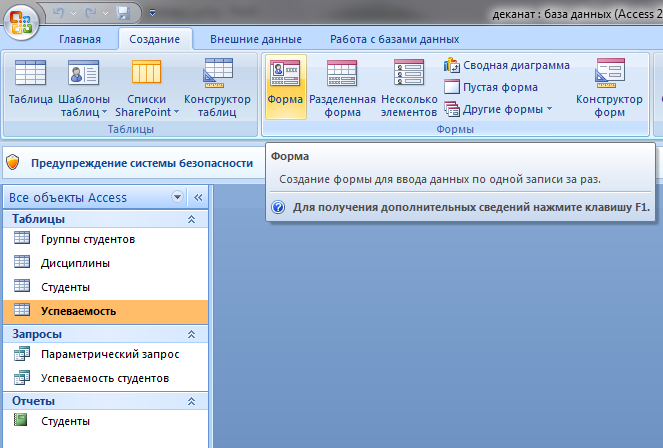
Task: Click the Параметрический запрос query icon
Action: click(22, 353)
